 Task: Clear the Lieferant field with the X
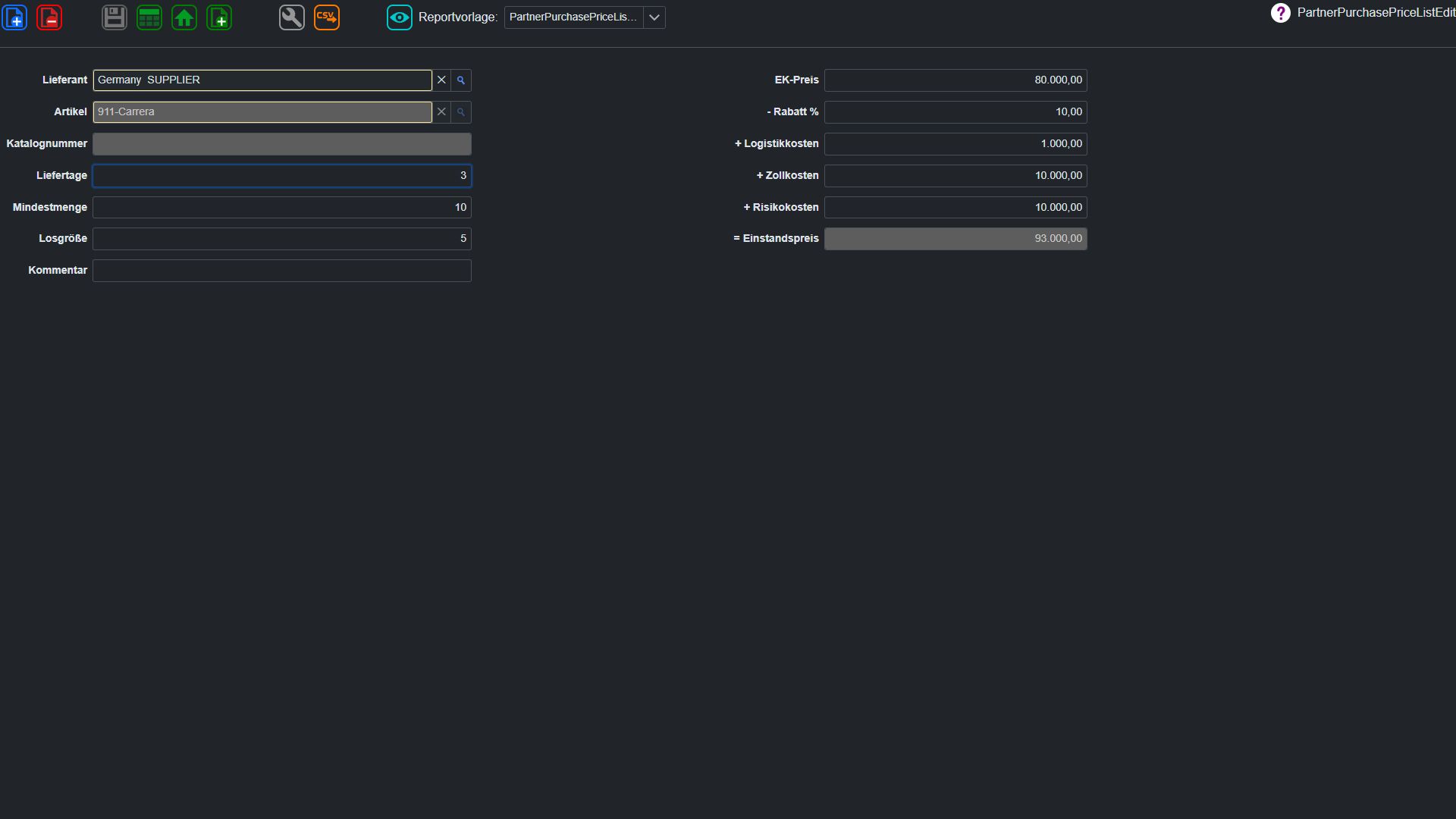441,80
